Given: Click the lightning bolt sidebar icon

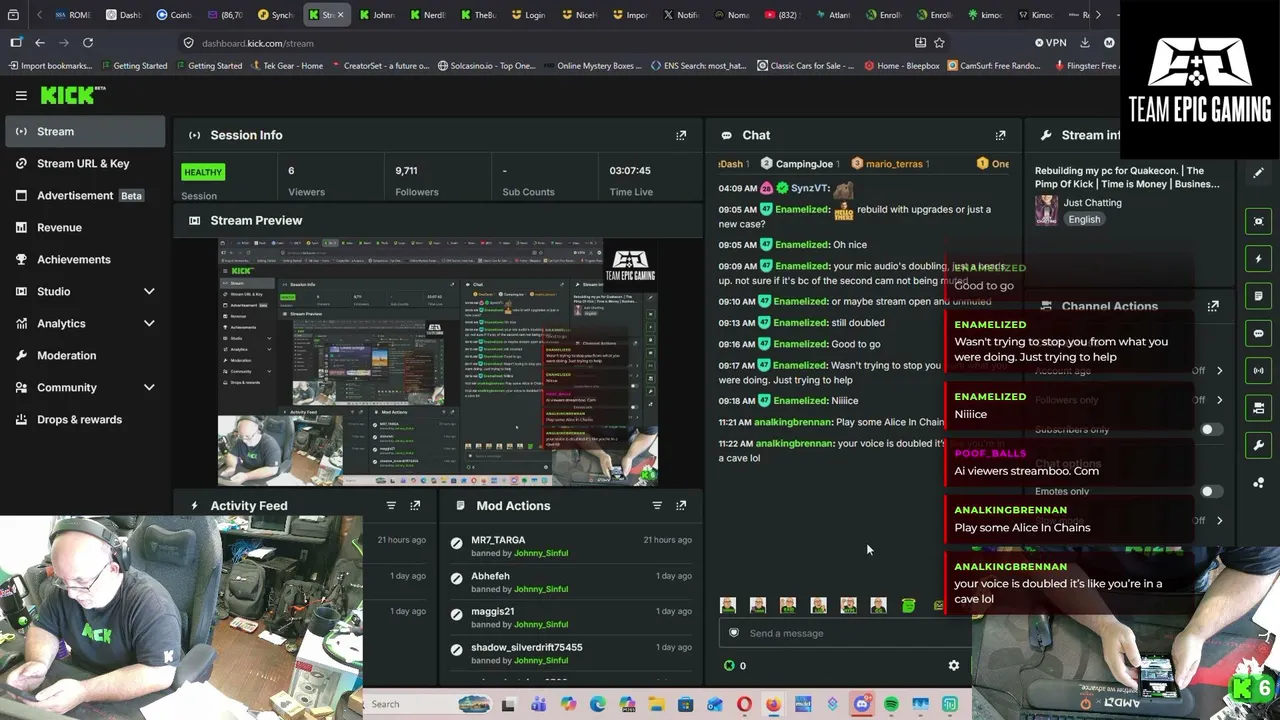Looking at the screenshot, I should [1258, 259].
